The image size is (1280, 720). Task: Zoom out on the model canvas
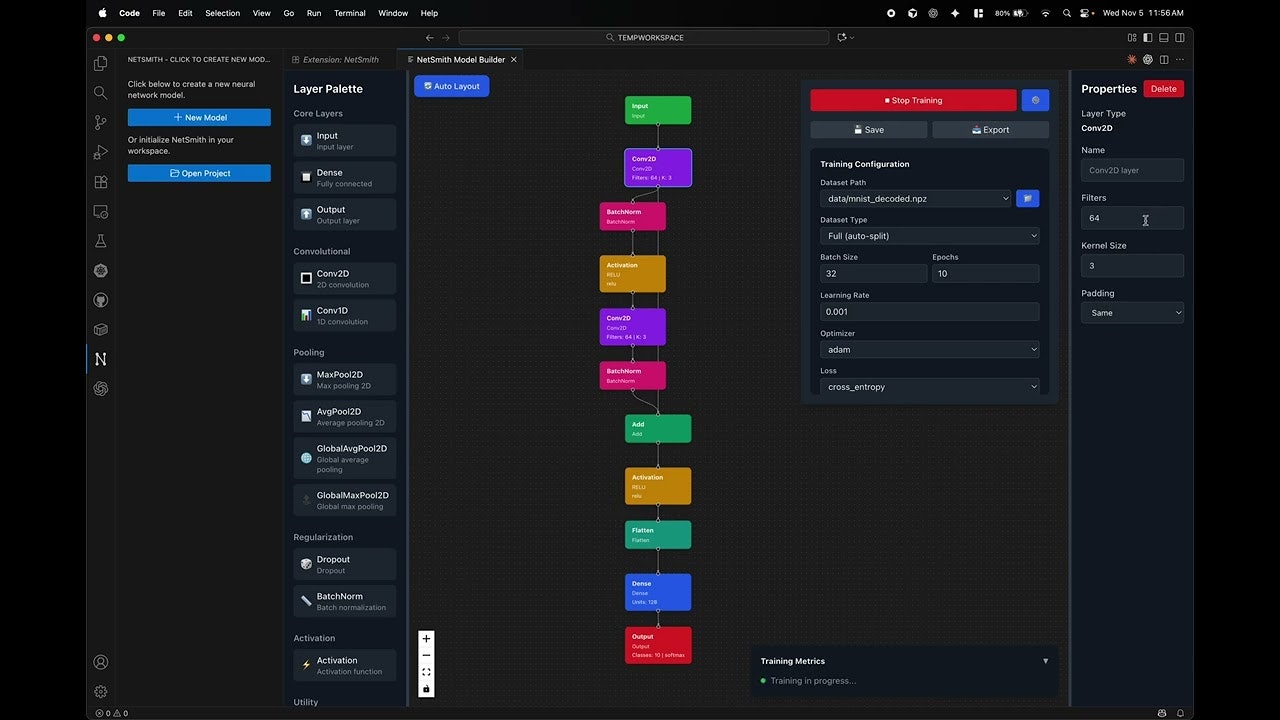pyautogui.click(x=426, y=656)
